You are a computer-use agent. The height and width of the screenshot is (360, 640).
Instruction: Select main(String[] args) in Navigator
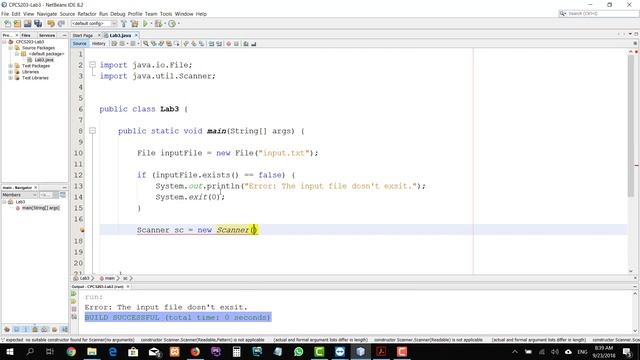tap(41, 208)
